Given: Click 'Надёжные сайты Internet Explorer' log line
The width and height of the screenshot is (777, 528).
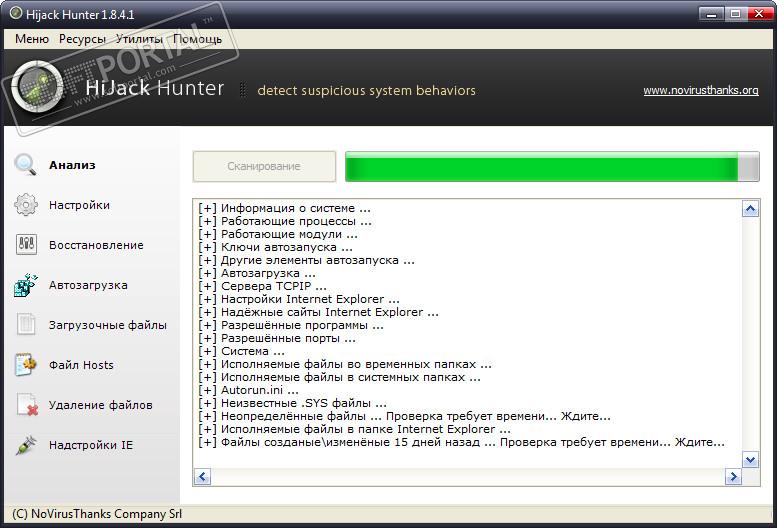Looking at the screenshot, I should (x=318, y=312).
